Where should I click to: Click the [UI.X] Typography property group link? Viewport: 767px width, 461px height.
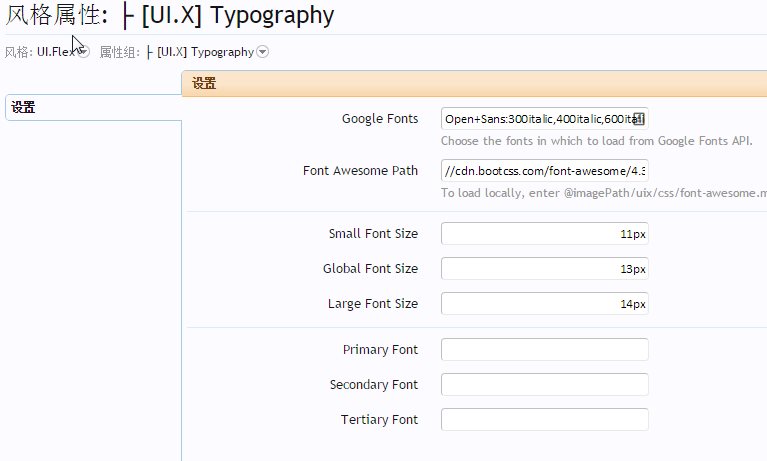[x=205, y=52]
